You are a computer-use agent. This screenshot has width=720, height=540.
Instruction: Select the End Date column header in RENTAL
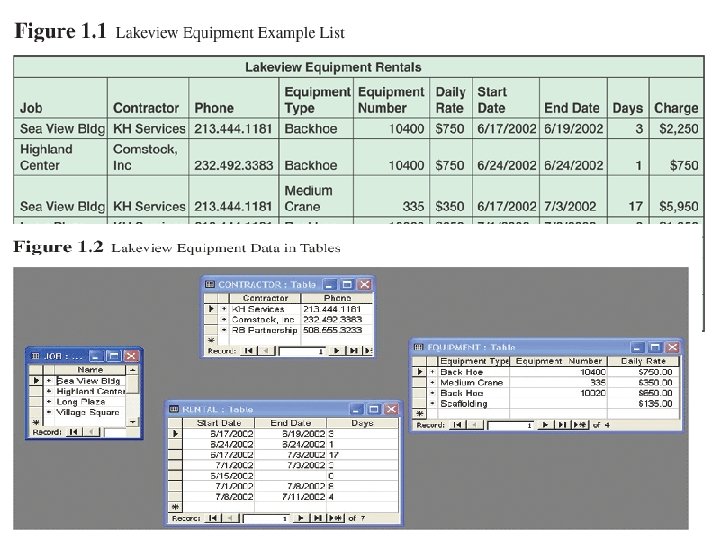(x=290, y=423)
